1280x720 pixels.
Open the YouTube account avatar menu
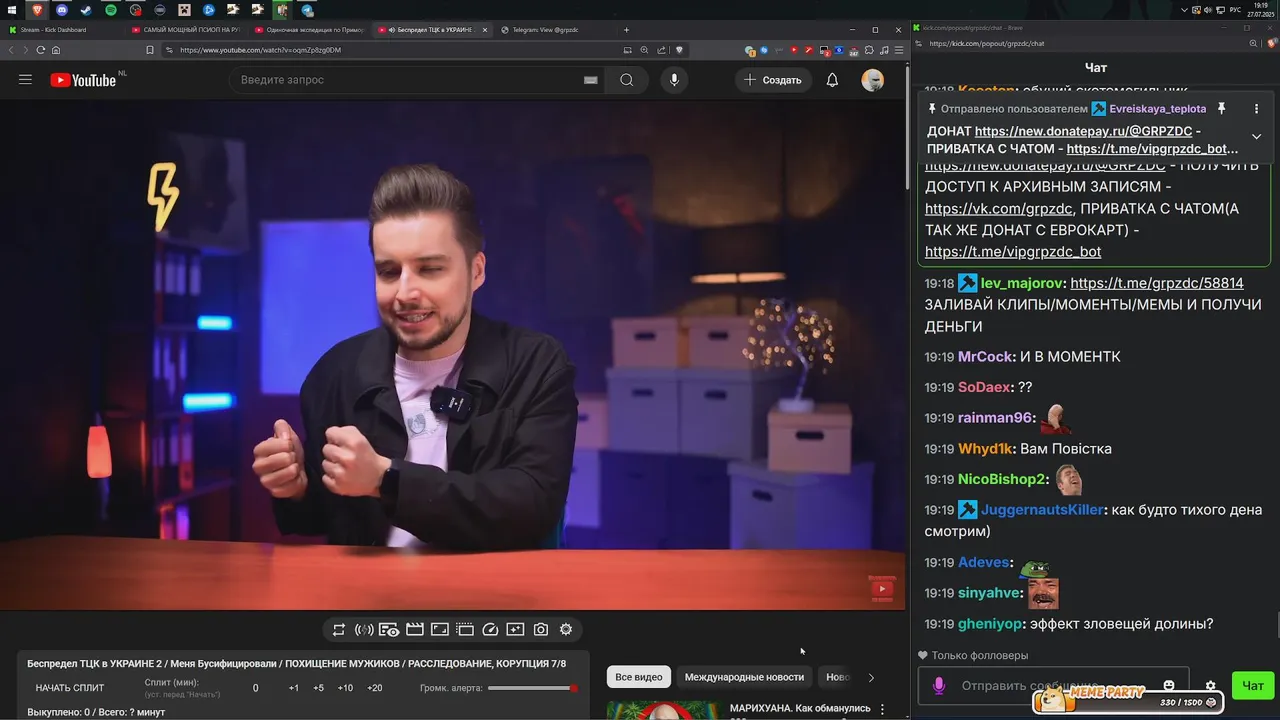[x=873, y=80]
